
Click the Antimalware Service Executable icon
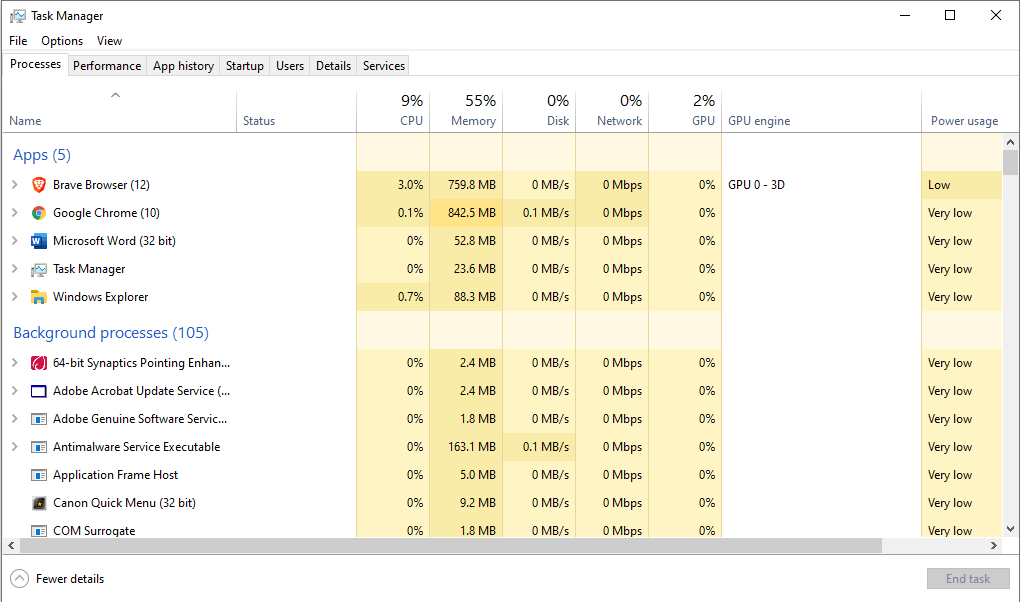[x=39, y=447]
